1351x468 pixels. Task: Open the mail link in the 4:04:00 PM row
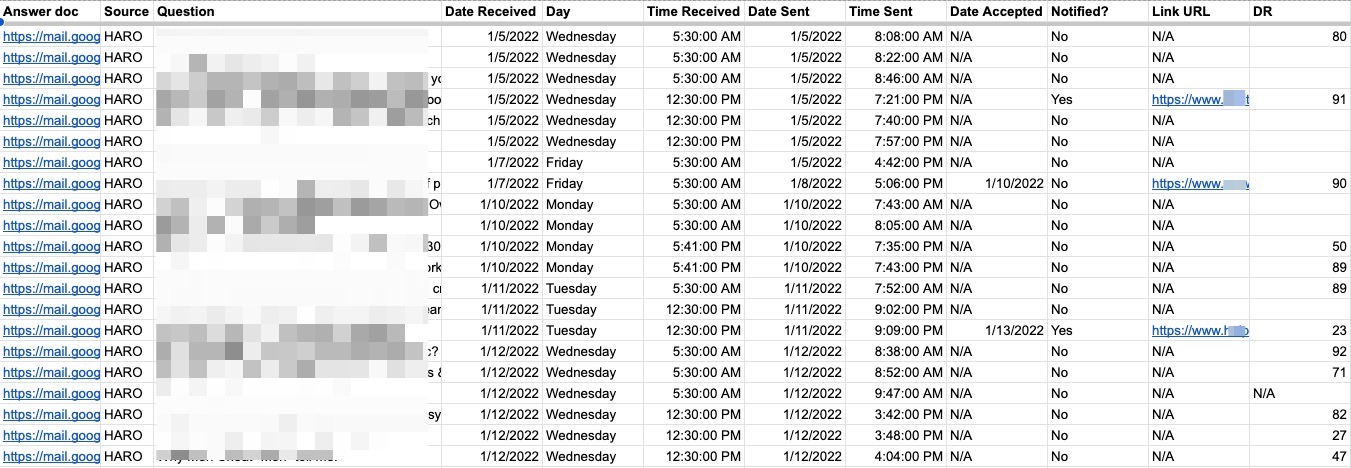tap(51, 457)
